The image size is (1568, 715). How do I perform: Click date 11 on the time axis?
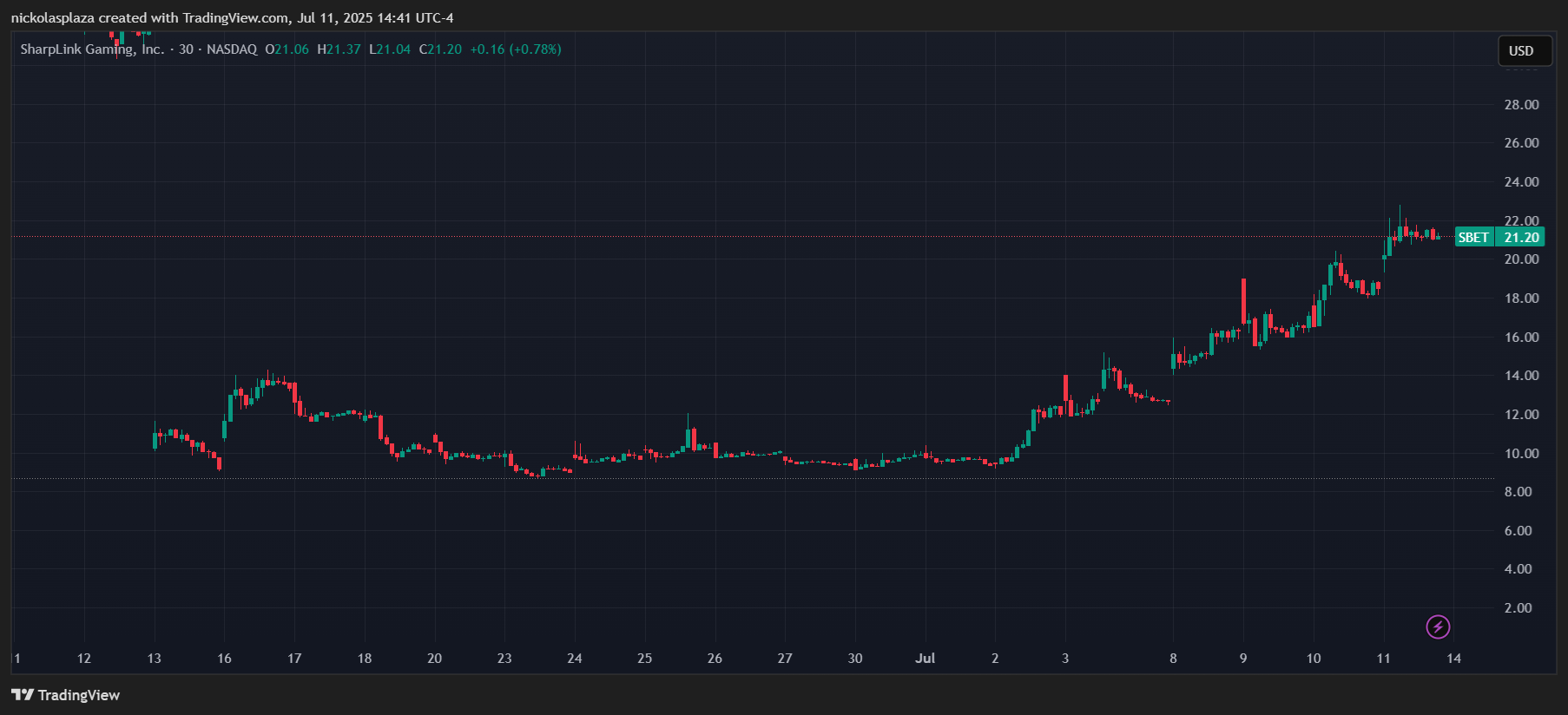click(x=1384, y=658)
